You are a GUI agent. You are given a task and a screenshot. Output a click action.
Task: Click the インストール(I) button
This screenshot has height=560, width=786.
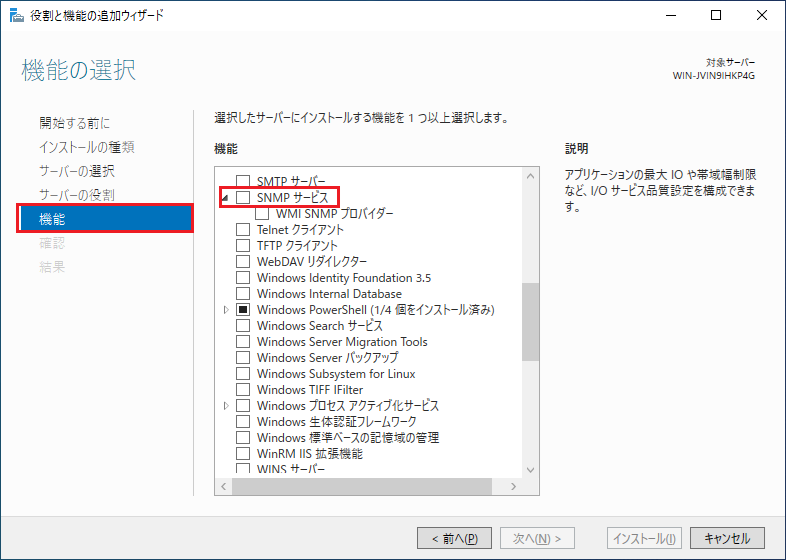click(644, 538)
